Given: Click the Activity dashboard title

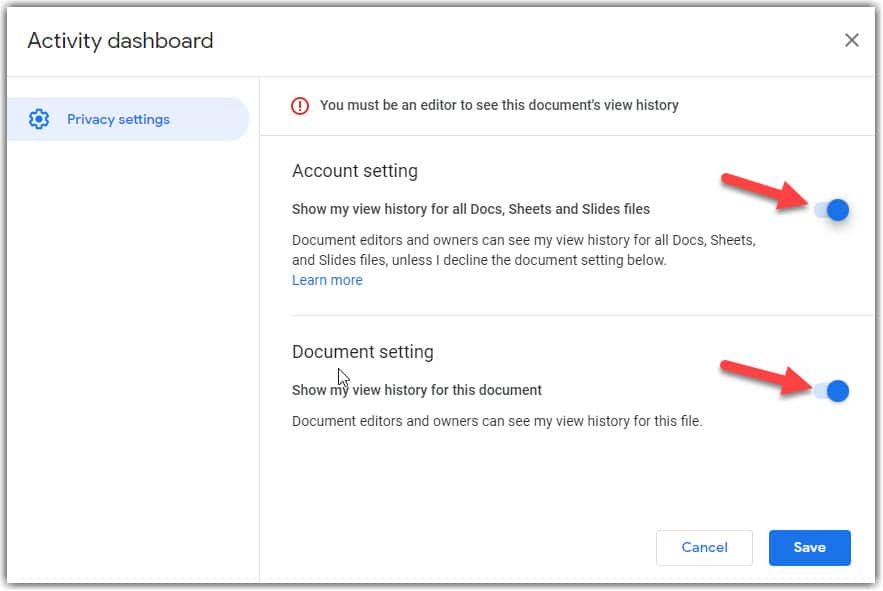Looking at the screenshot, I should [x=121, y=41].
